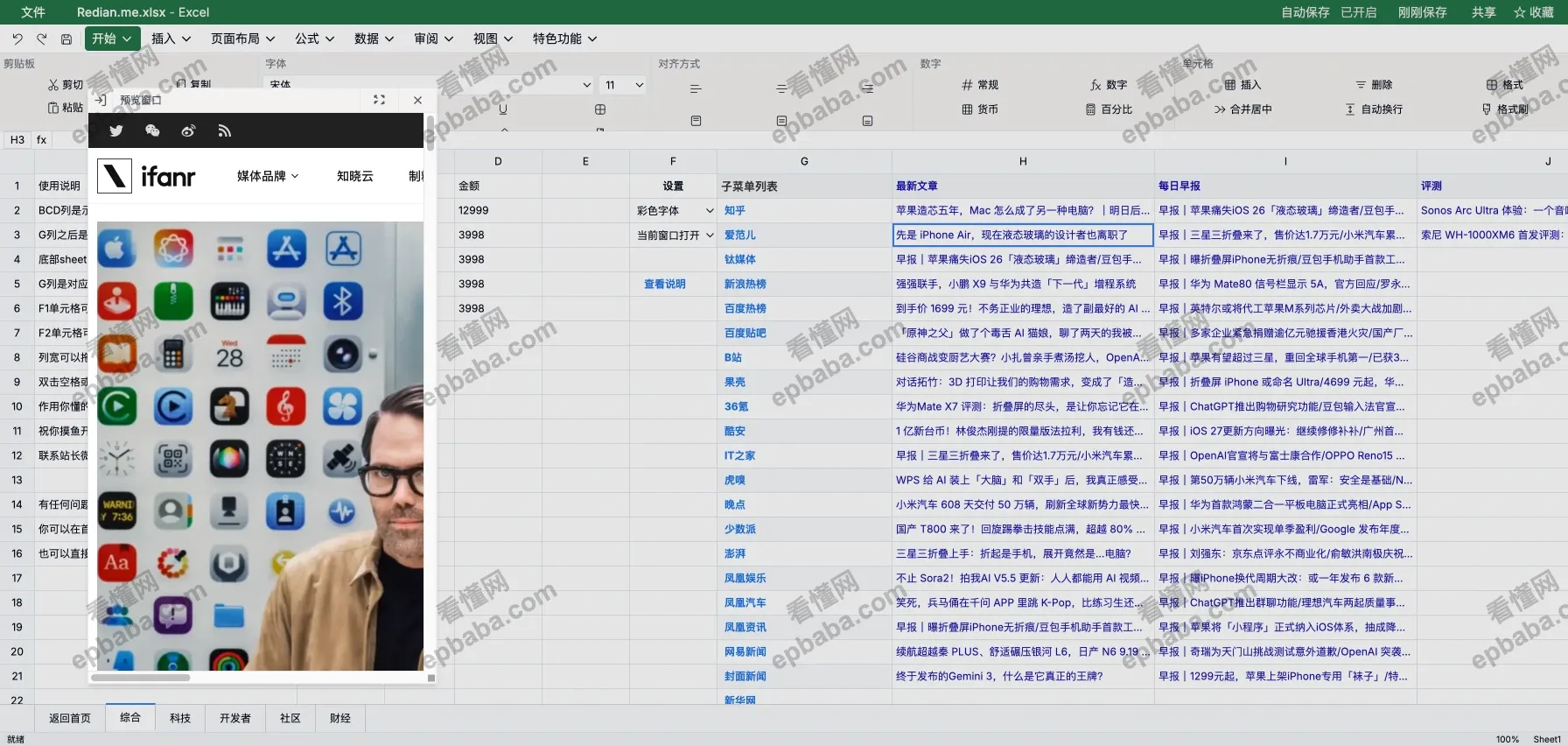The image size is (1568, 746).
Task: Dock the preview window with the arrow icon
Action: click(x=101, y=100)
